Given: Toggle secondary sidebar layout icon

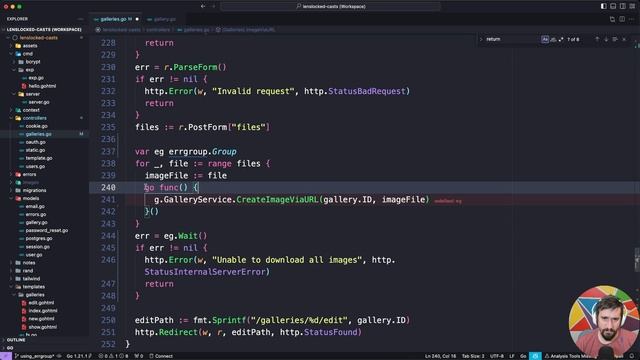Looking at the screenshot, I should pos(622,7).
